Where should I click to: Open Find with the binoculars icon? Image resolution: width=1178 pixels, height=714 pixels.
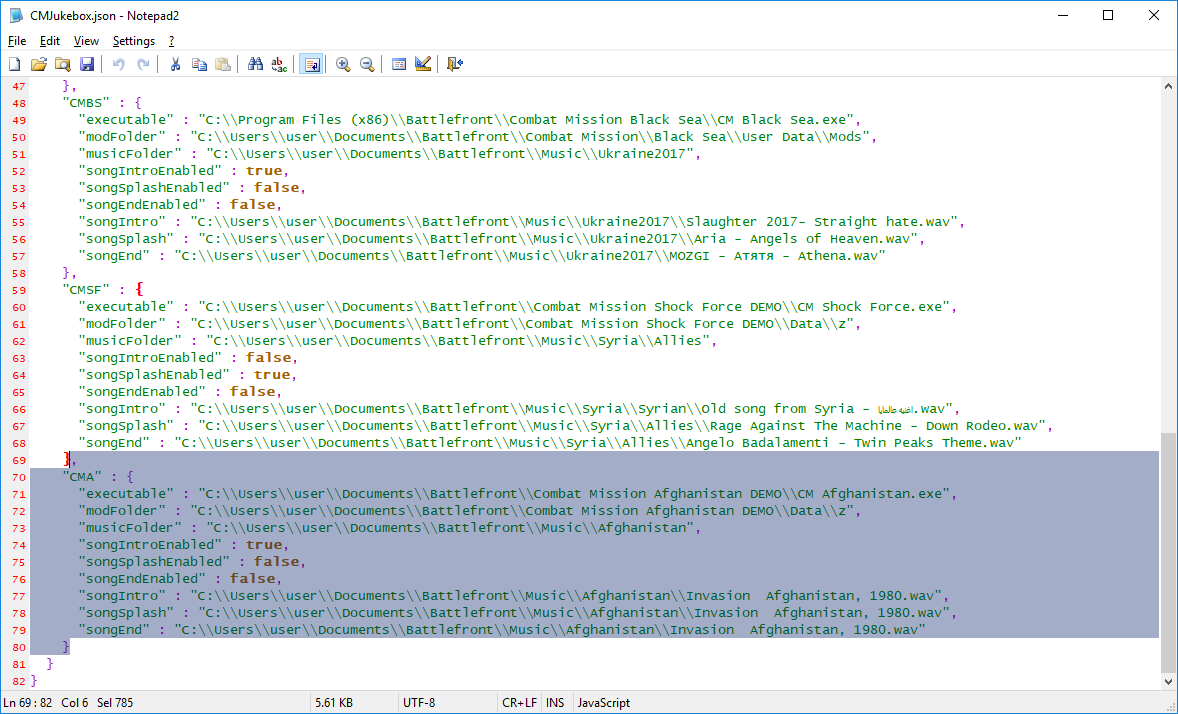255,65
